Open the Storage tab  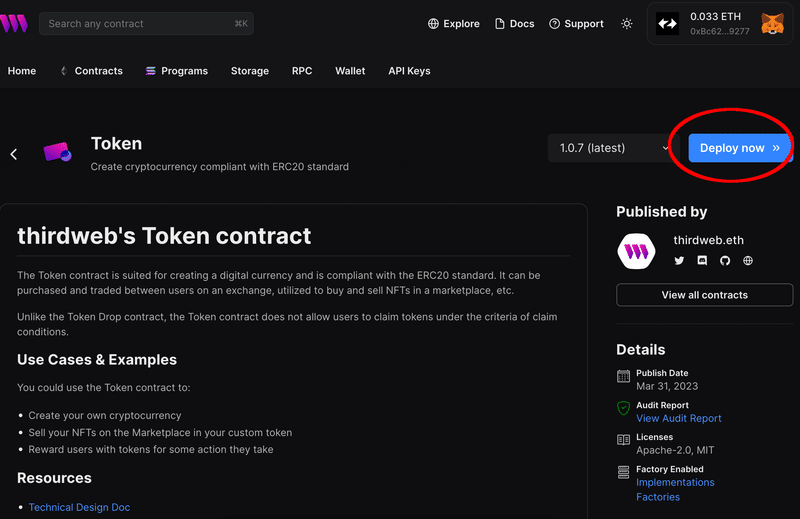(249, 71)
